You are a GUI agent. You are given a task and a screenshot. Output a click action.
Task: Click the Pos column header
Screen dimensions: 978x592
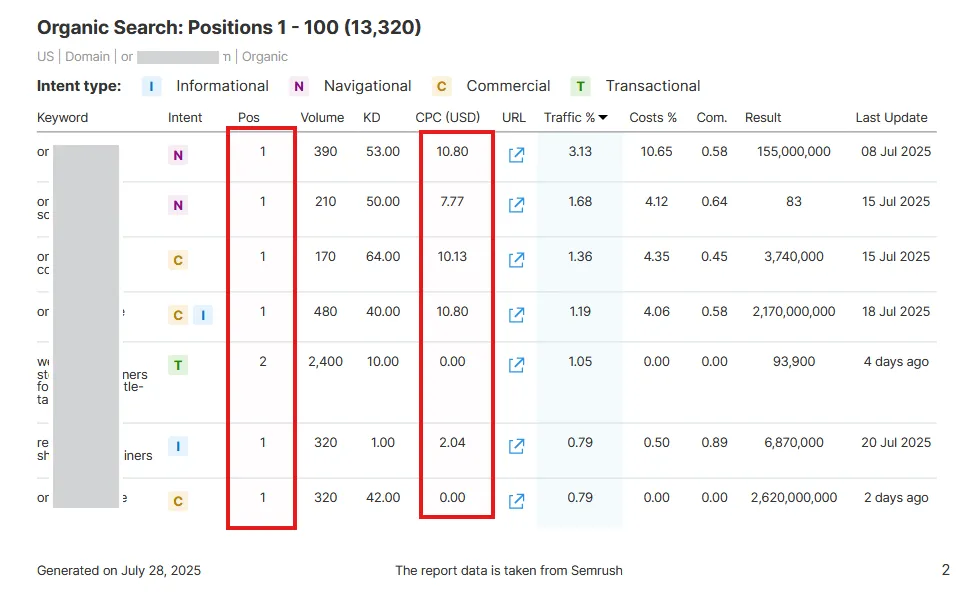click(x=248, y=117)
